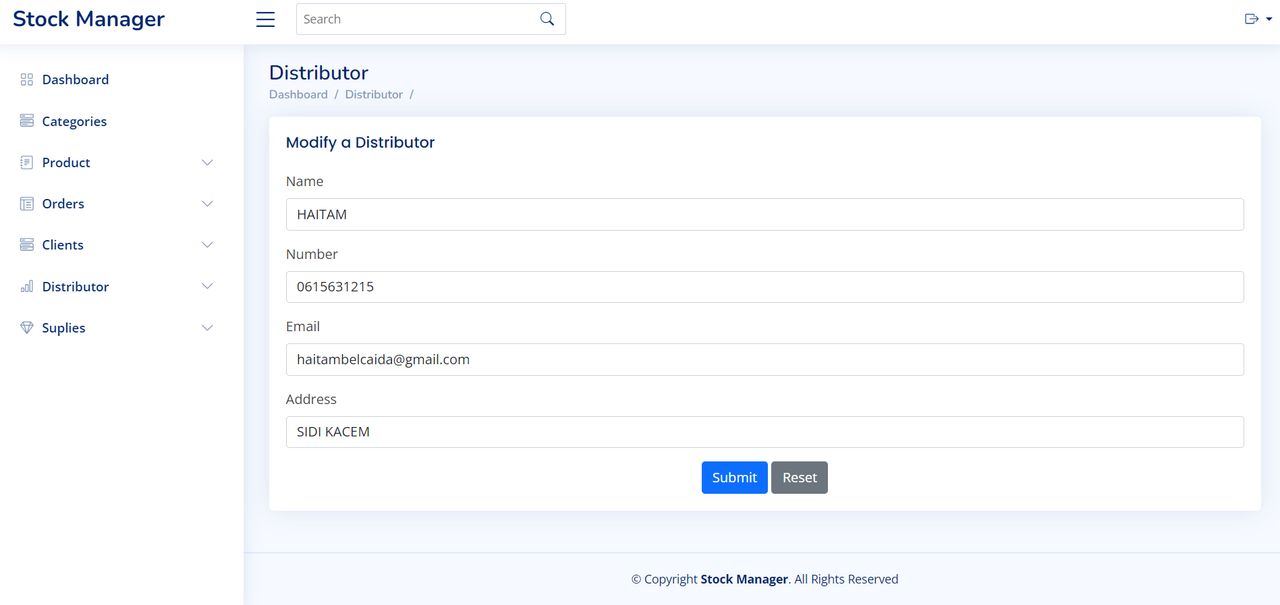Viewport: 1280px width, 605px height.
Task: Click the Number field with 0615631215
Action: click(765, 287)
